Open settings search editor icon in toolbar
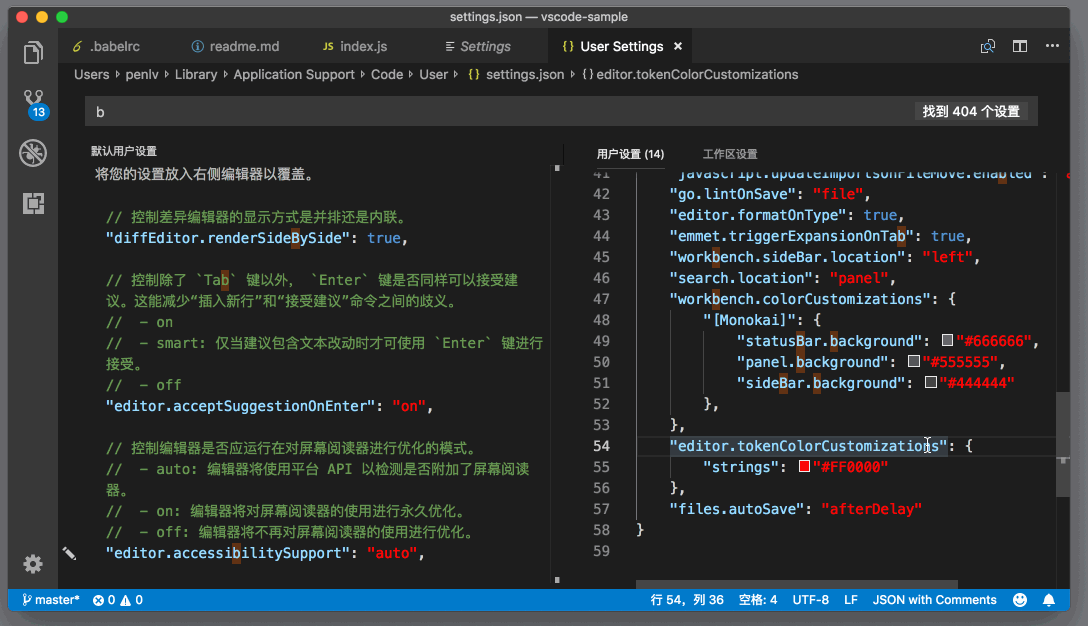The image size is (1088, 626). (x=987, y=46)
